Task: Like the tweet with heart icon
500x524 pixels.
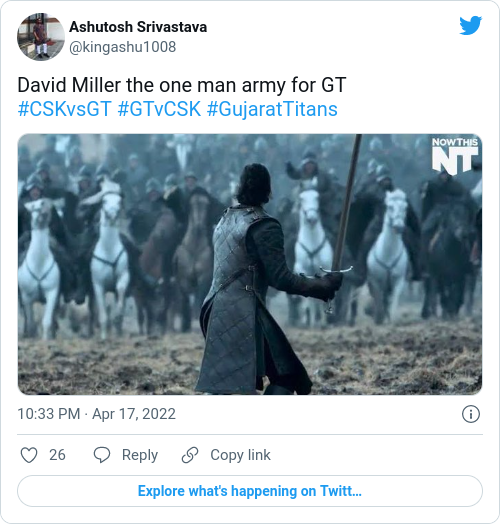Action: (x=29, y=455)
